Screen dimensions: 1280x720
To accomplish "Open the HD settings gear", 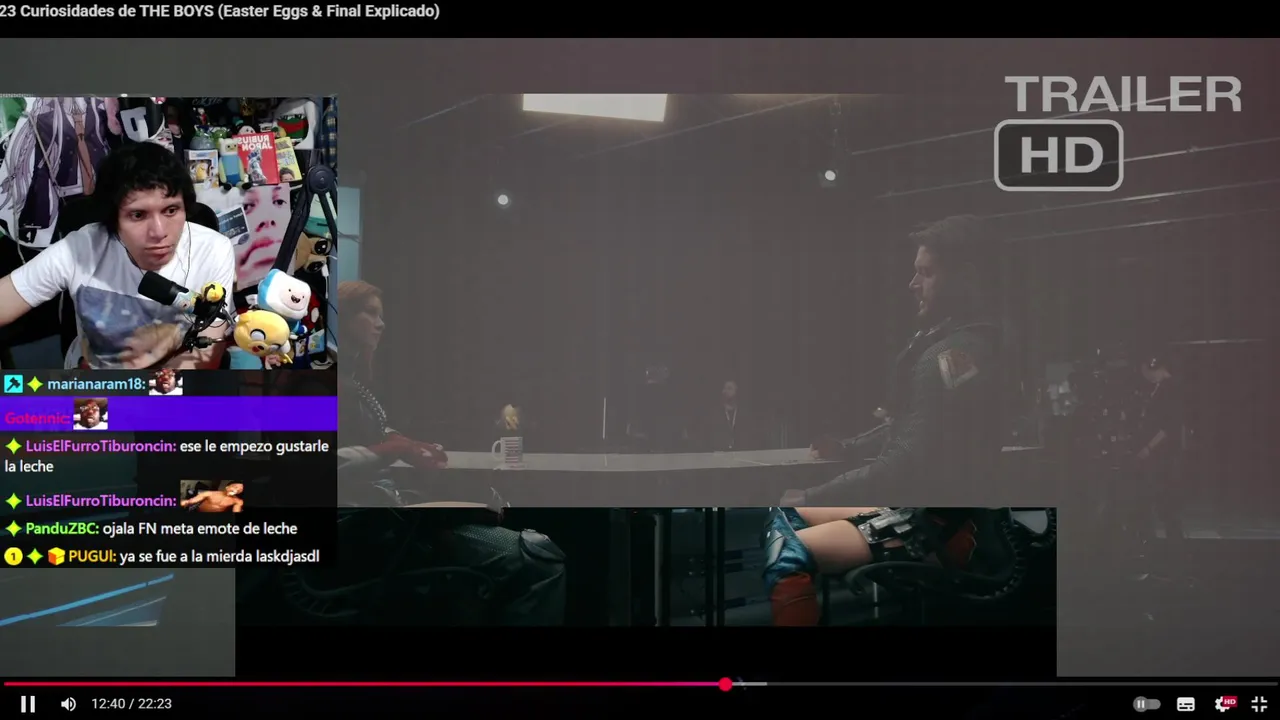I will click(x=1225, y=704).
